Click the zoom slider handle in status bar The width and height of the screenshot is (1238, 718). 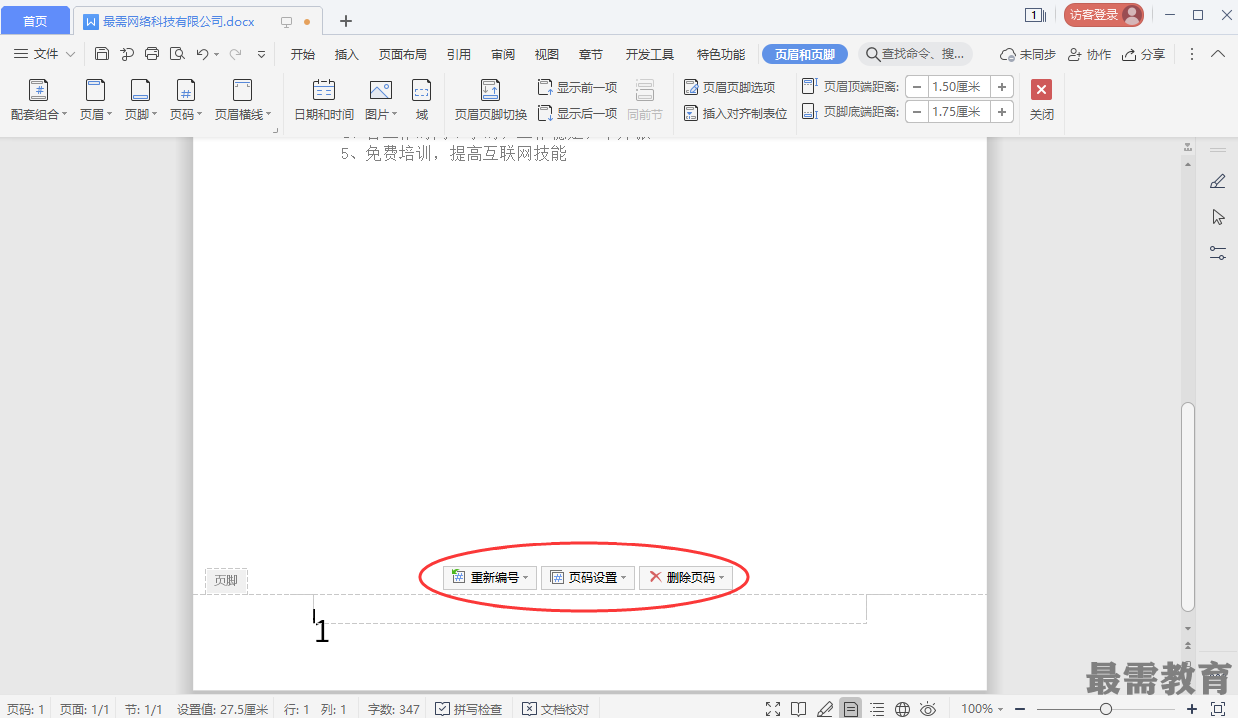(x=1106, y=709)
